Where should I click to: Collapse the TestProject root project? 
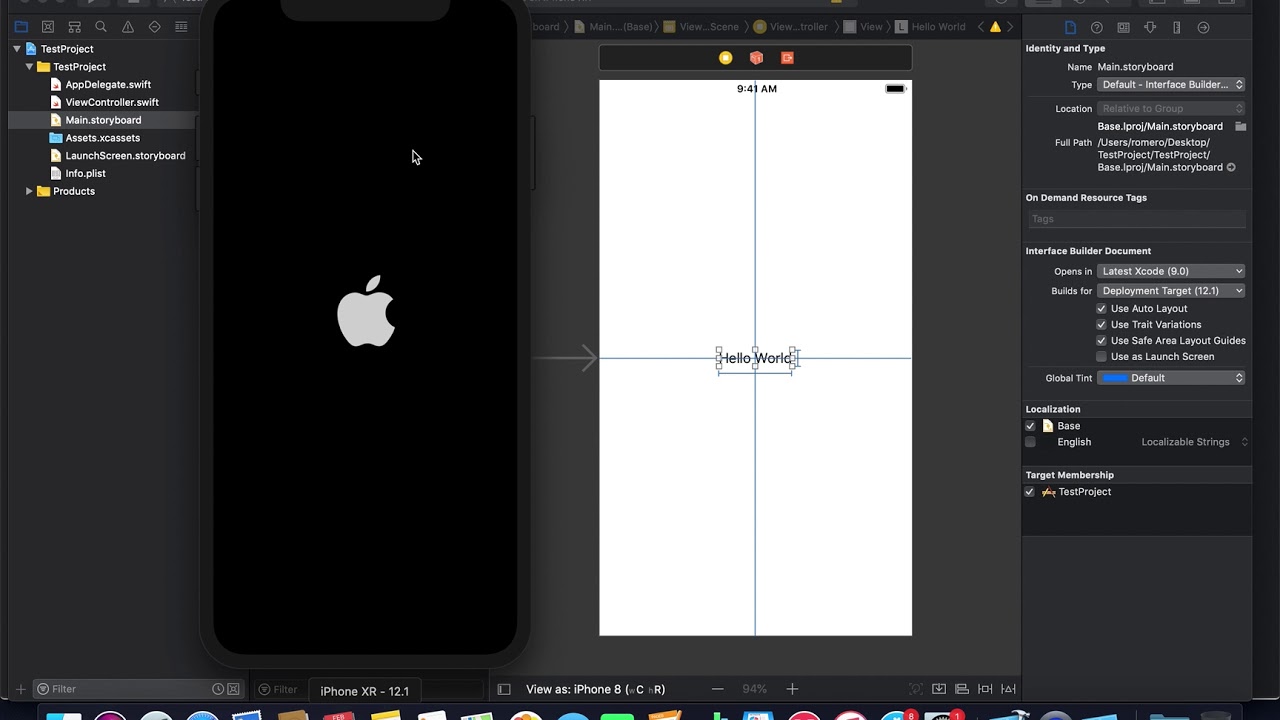(x=17, y=49)
